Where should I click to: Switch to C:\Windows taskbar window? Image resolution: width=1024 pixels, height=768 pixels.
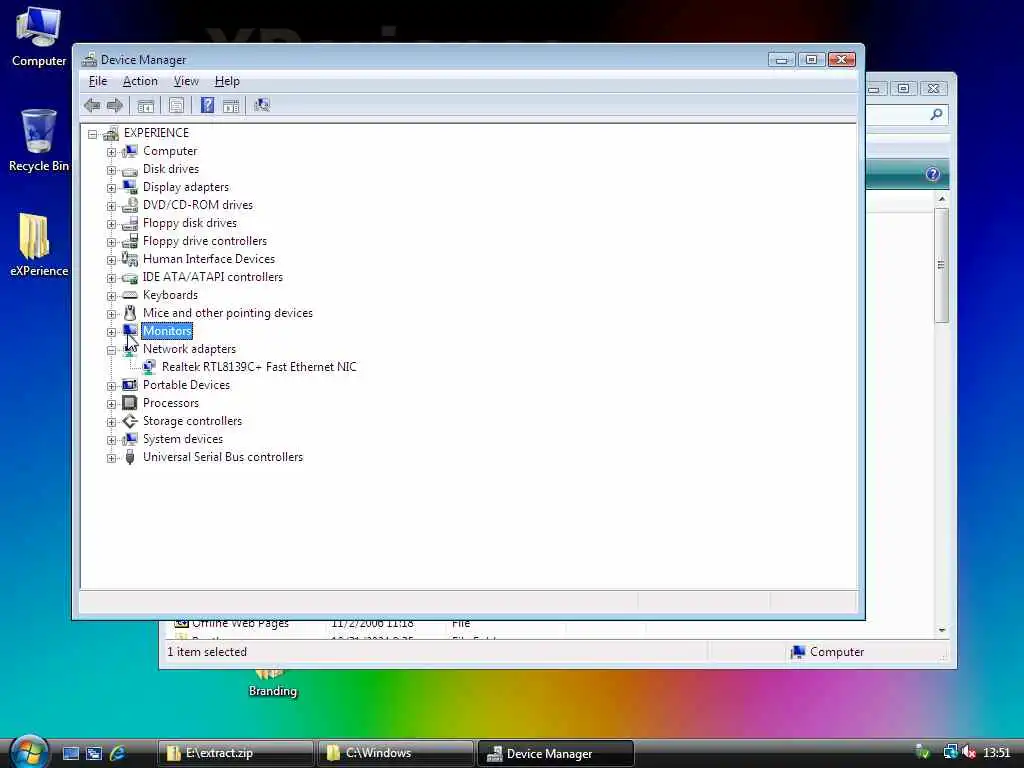pyautogui.click(x=396, y=753)
